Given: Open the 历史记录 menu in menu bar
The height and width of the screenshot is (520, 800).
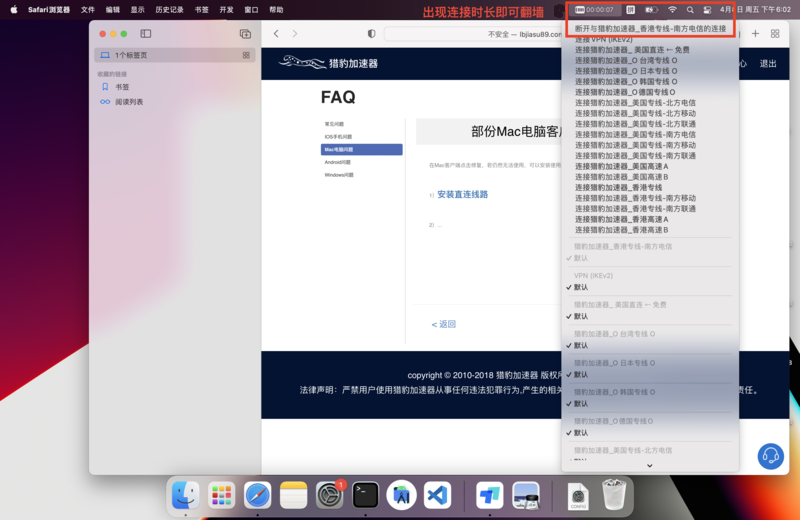Looking at the screenshot, I should tap(169, 10).
